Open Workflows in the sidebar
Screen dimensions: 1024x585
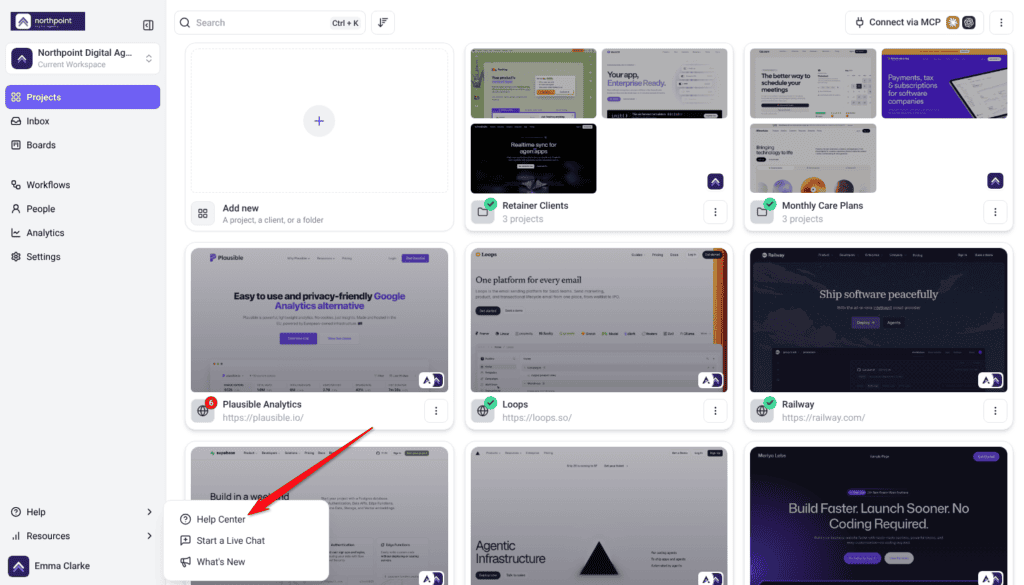(x=48, y=185)
